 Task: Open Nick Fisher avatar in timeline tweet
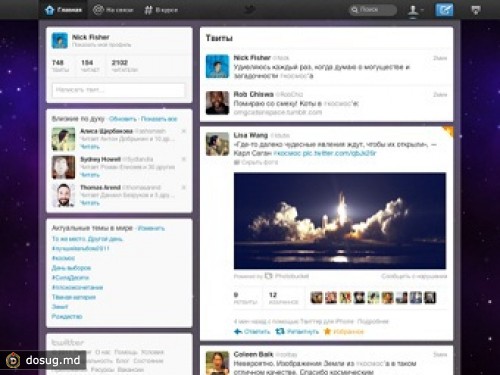(x=217, y=66)
